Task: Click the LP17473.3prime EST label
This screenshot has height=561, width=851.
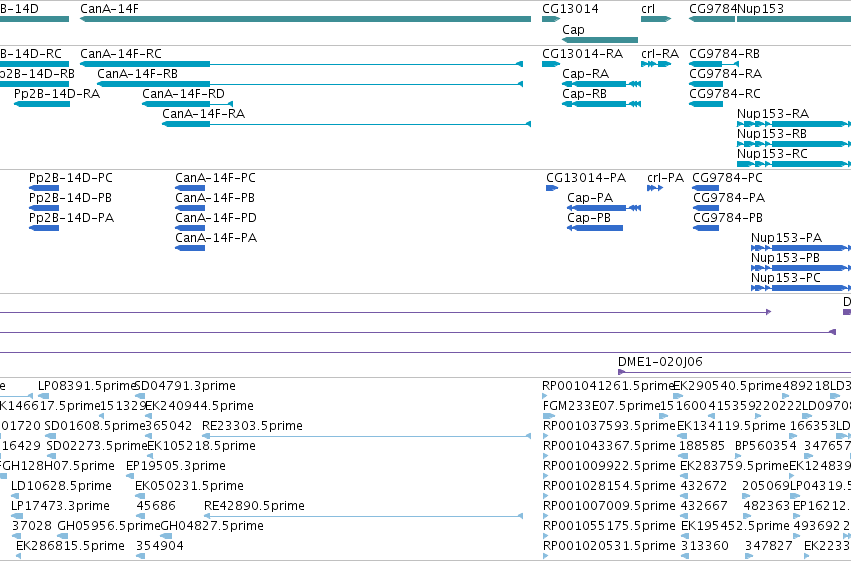Action: [x=60, y=506]
